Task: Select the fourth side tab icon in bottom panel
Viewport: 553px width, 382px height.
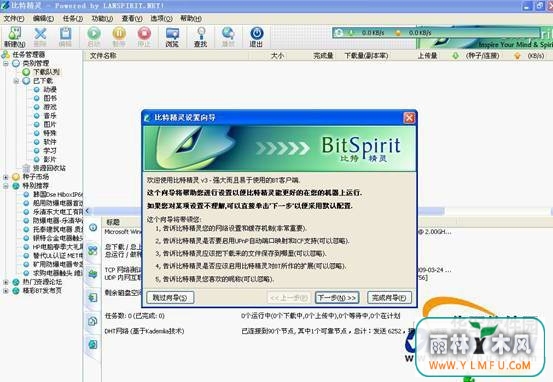Action: coord(93,298)
